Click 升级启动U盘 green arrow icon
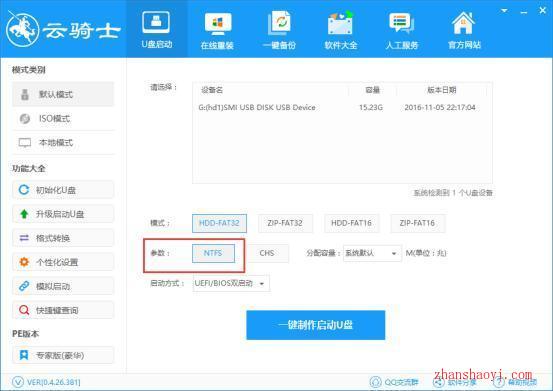 pos(24,214)
